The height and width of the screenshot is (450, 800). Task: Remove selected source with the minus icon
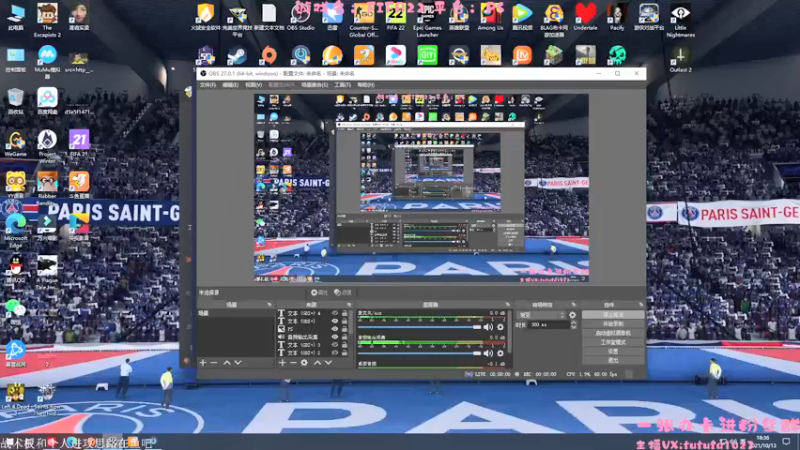293,363
